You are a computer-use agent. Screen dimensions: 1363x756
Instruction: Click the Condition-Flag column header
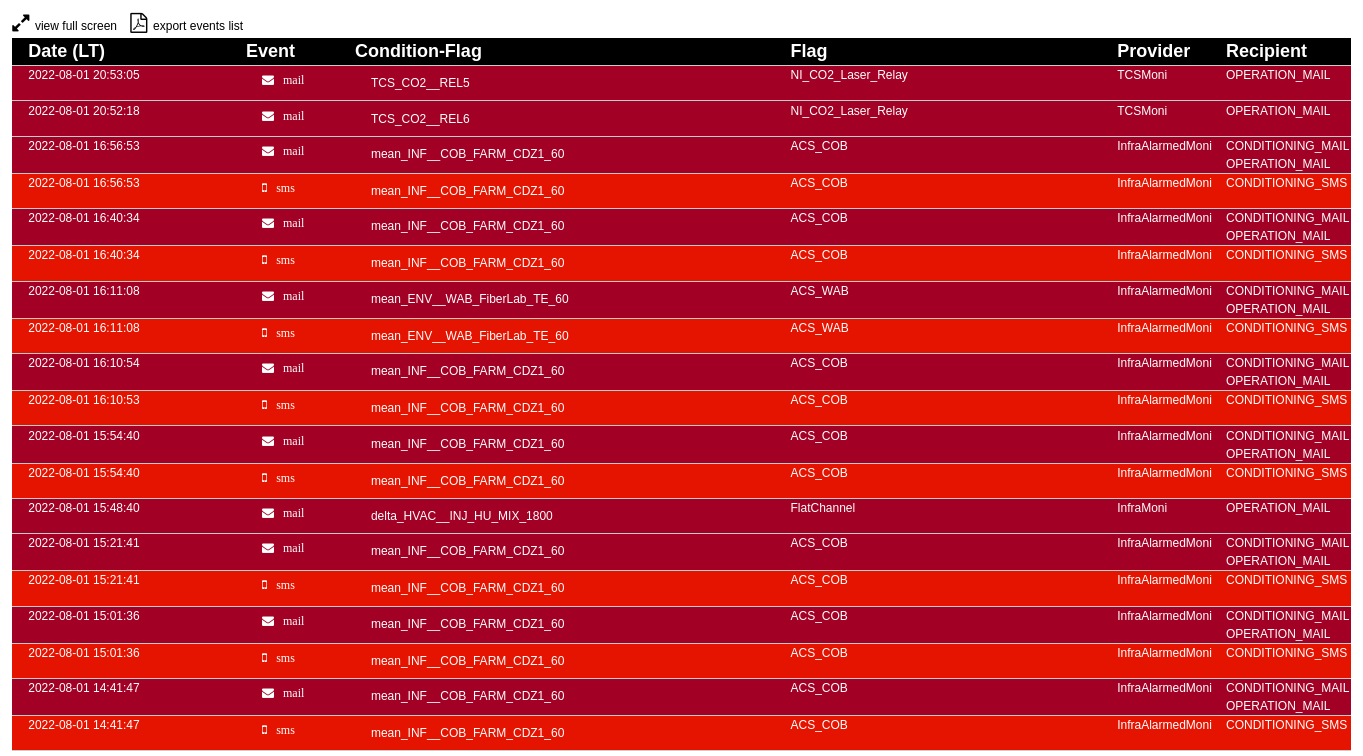coord(418,51)
